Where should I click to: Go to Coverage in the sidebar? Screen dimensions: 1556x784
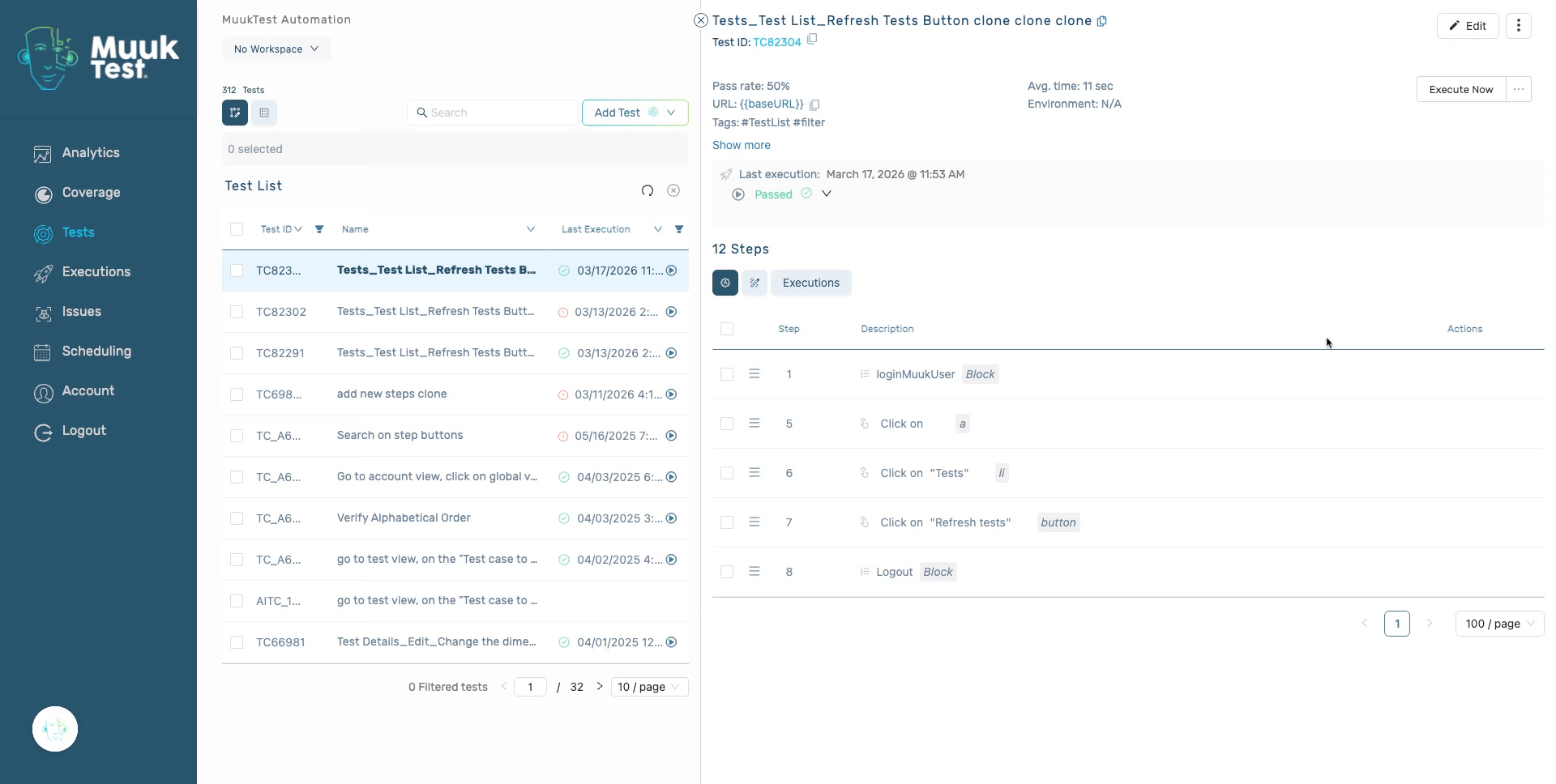coord(77,193)
